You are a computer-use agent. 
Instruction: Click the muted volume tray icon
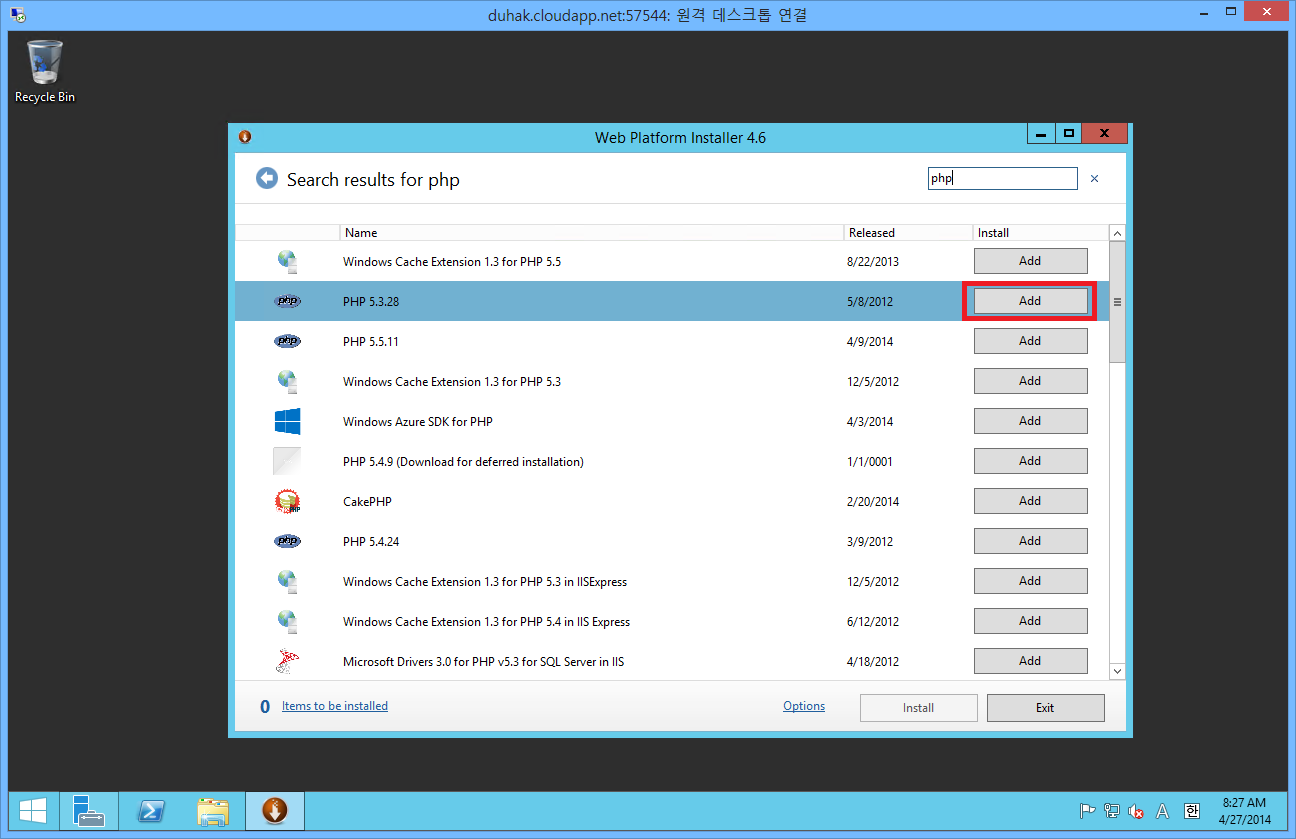(1136, 811)
